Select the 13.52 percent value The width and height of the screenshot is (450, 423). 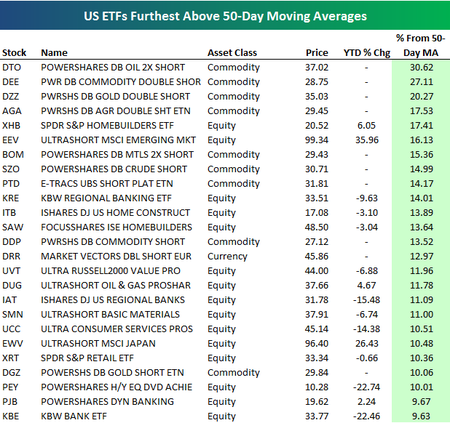pyautogui.click(x=421, y=242)
